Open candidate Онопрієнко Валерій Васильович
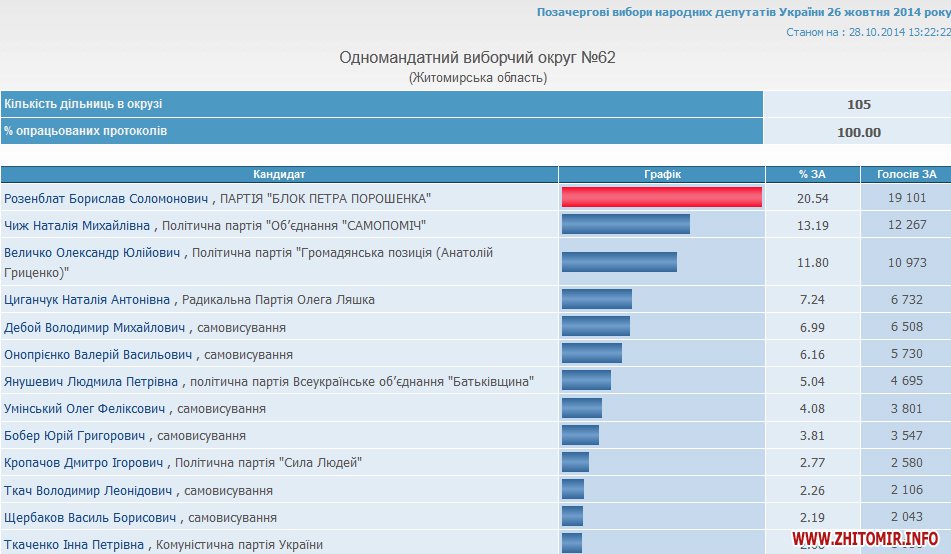 [x=99, y=354]
